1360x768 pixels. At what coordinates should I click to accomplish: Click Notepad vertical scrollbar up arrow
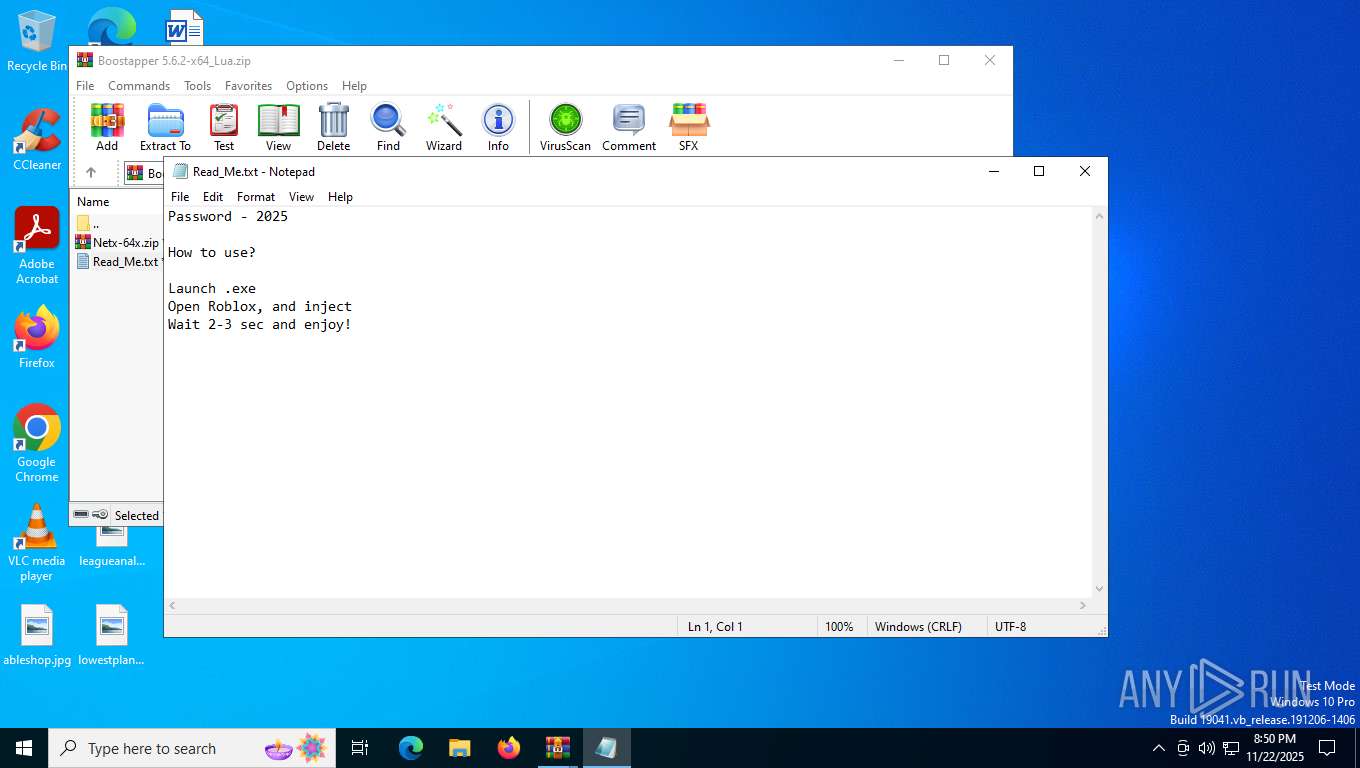(1100, 216)
